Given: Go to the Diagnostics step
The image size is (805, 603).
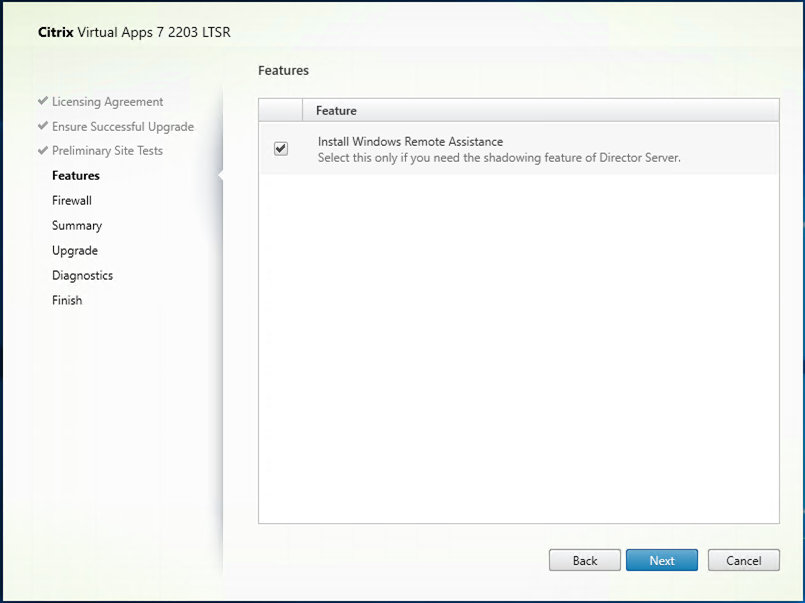Looking at the screenshot, I should click(83, 275).
